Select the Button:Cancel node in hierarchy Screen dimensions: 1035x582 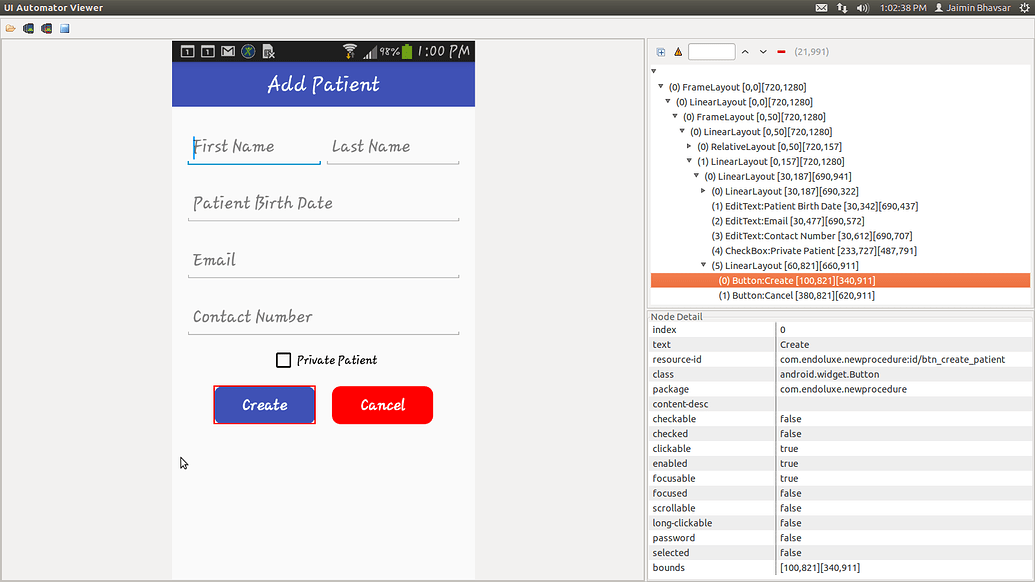[802, 294]
